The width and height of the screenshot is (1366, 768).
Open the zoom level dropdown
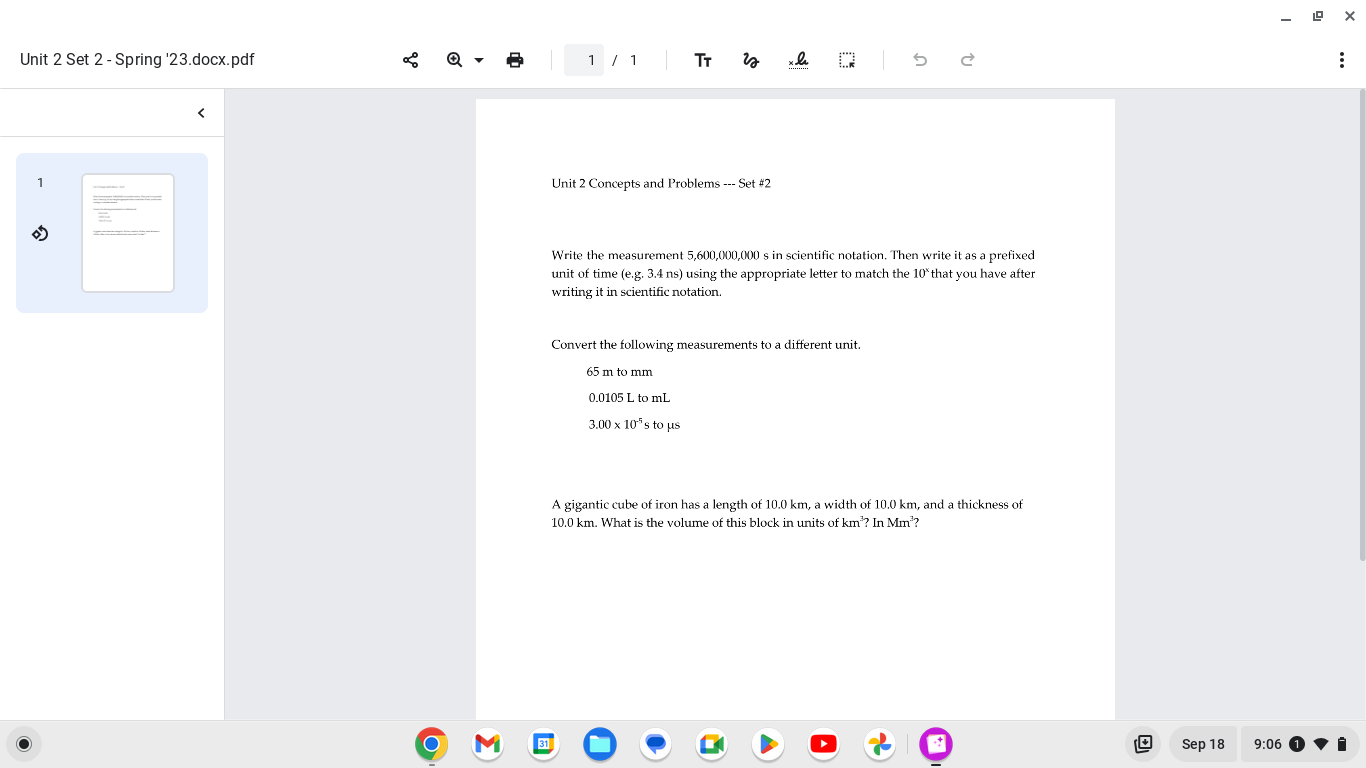(x=477, y=60)
